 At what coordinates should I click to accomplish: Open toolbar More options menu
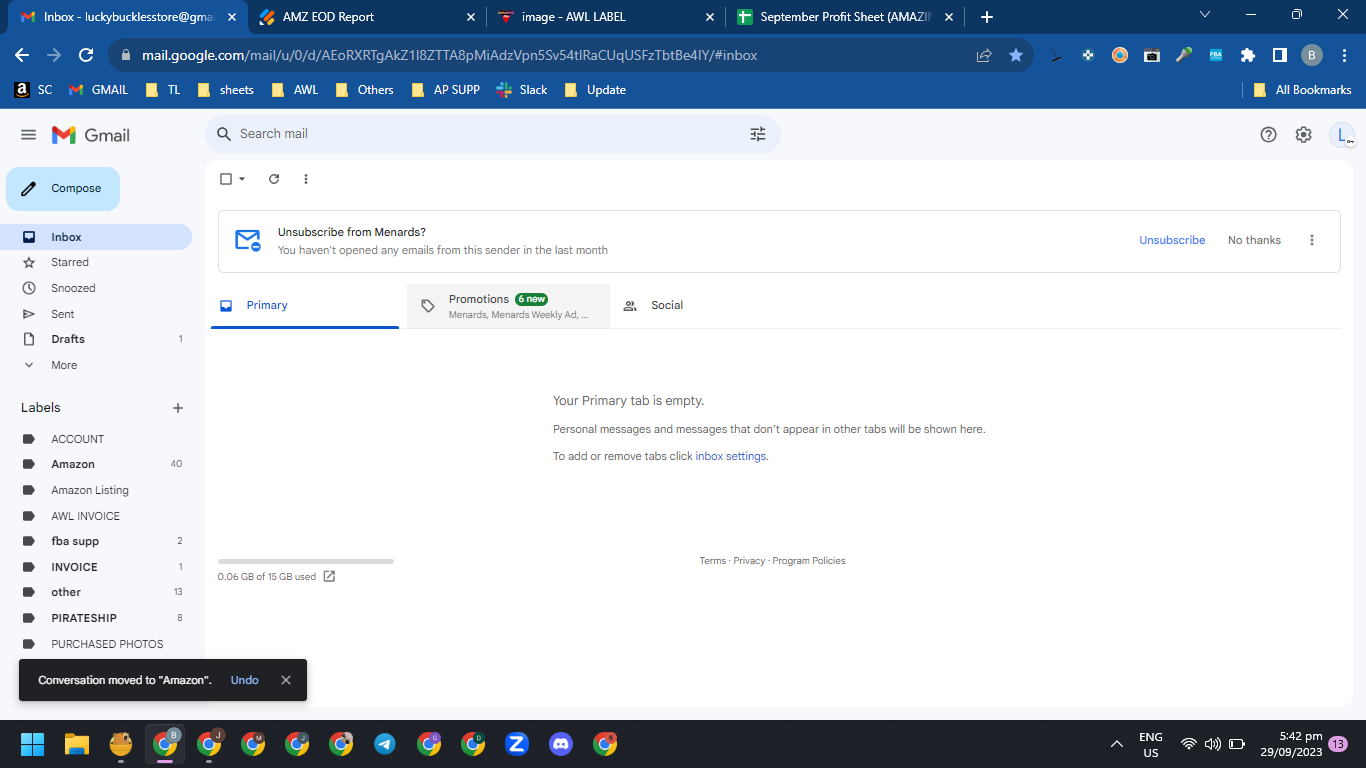[306, 179]
